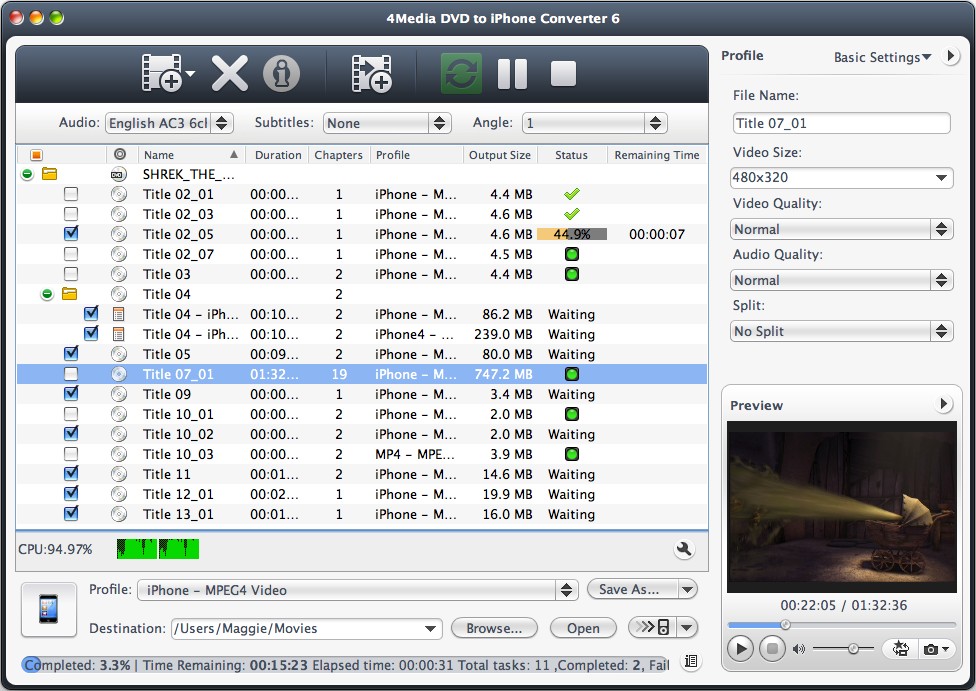Image resolution: width=976 pixels, height=691 pixels.
Task: Open the wrench settings icon beside CPU usage
Action: [x=684, y=549]
